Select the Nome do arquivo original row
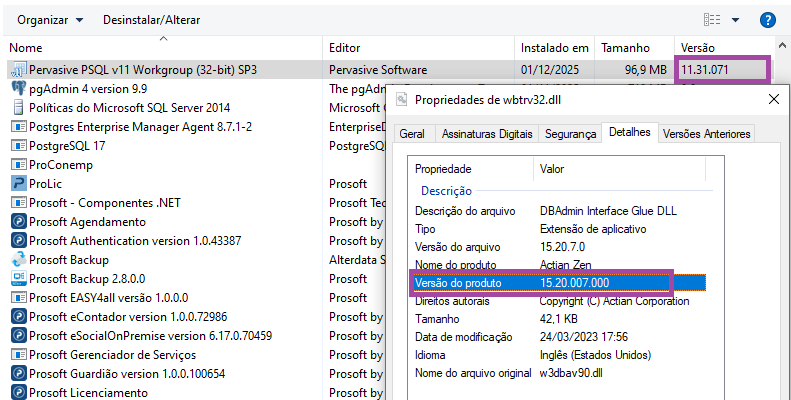The image size is (791, 400). tap(559, 373)
